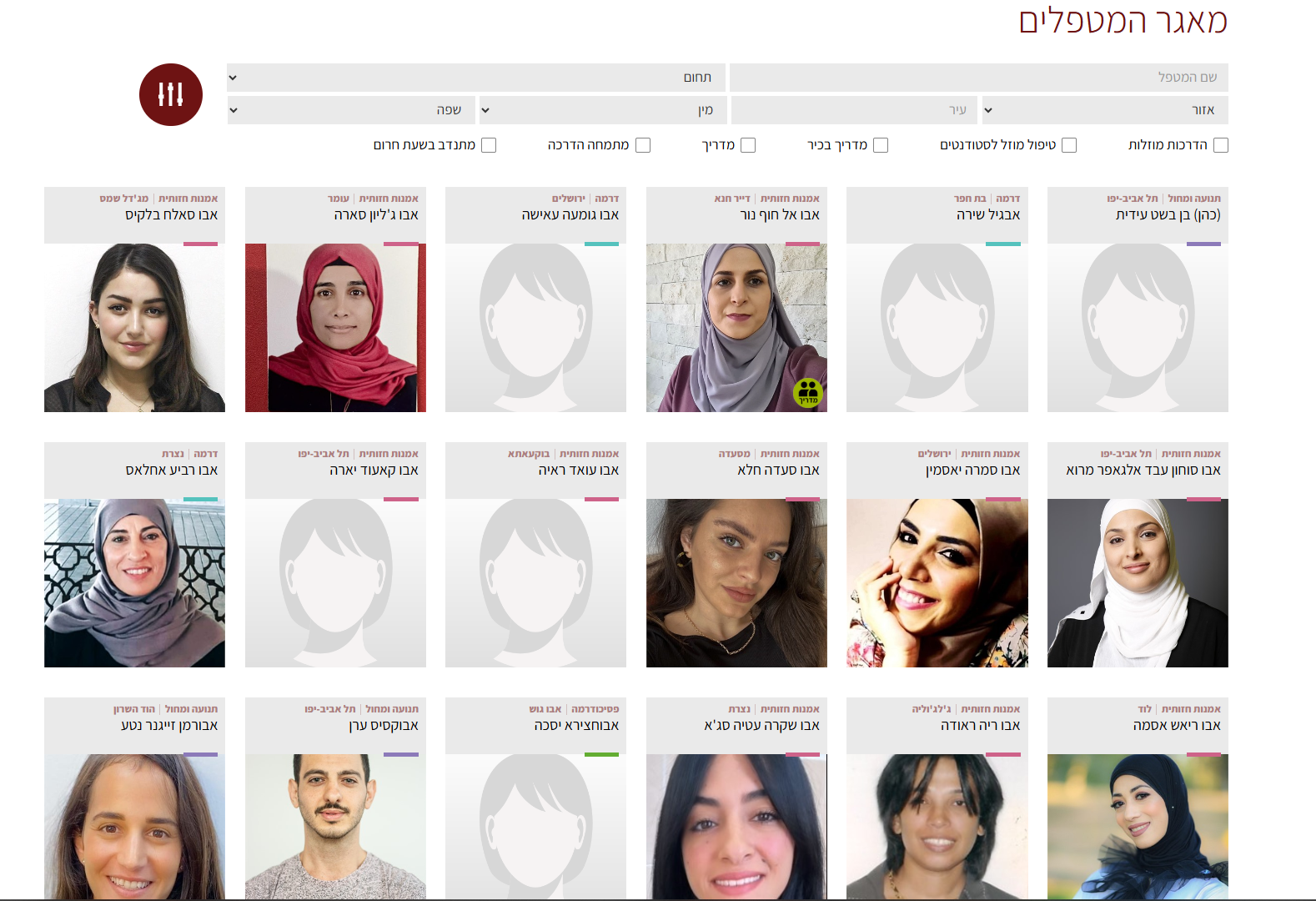Open placeholder avatar of אבו עואד הארי
Screen dimensions: 1316x901
pos(535,583)
